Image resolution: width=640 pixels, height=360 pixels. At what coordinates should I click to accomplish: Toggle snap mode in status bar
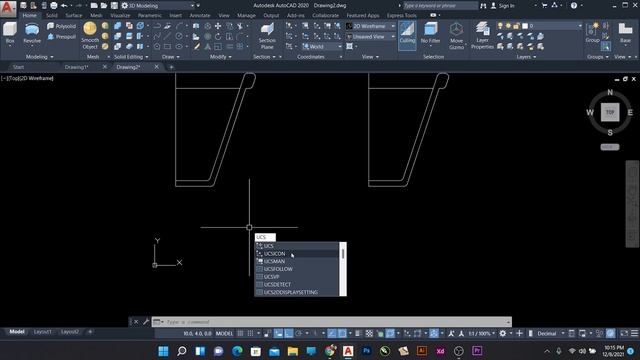251,333
